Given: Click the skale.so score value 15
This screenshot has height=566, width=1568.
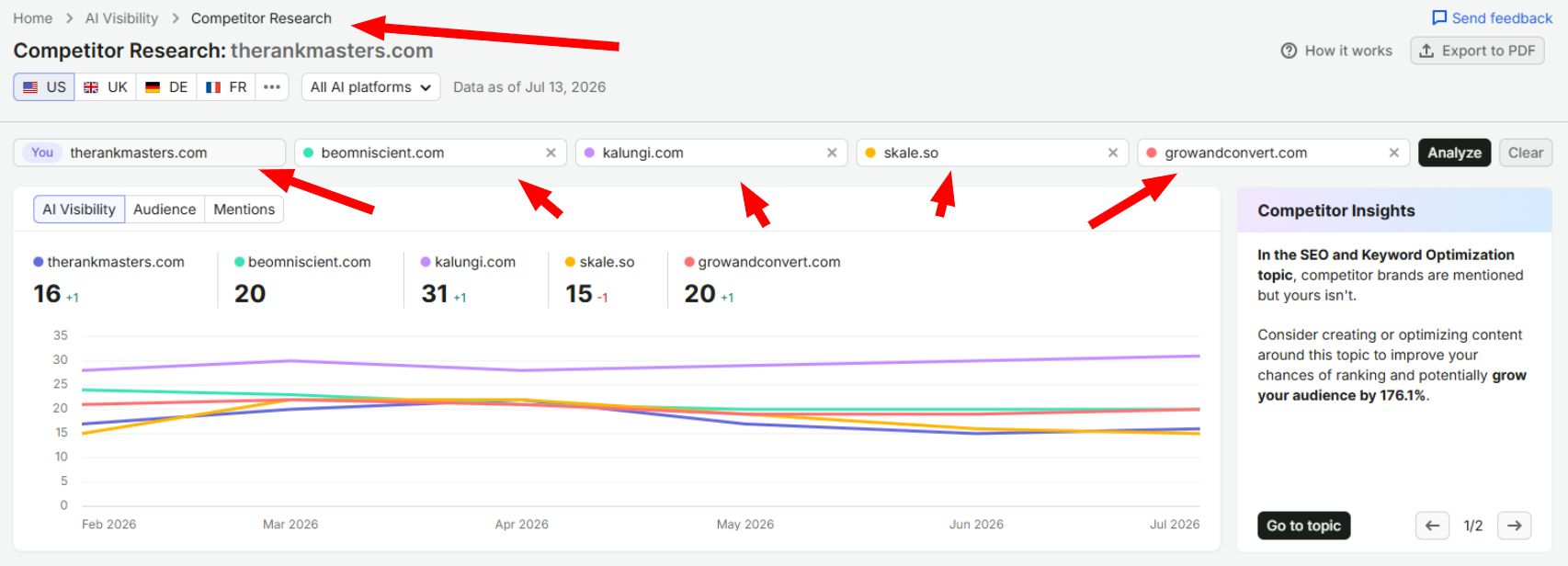Looking at the screenshot, I should [579, 294].
